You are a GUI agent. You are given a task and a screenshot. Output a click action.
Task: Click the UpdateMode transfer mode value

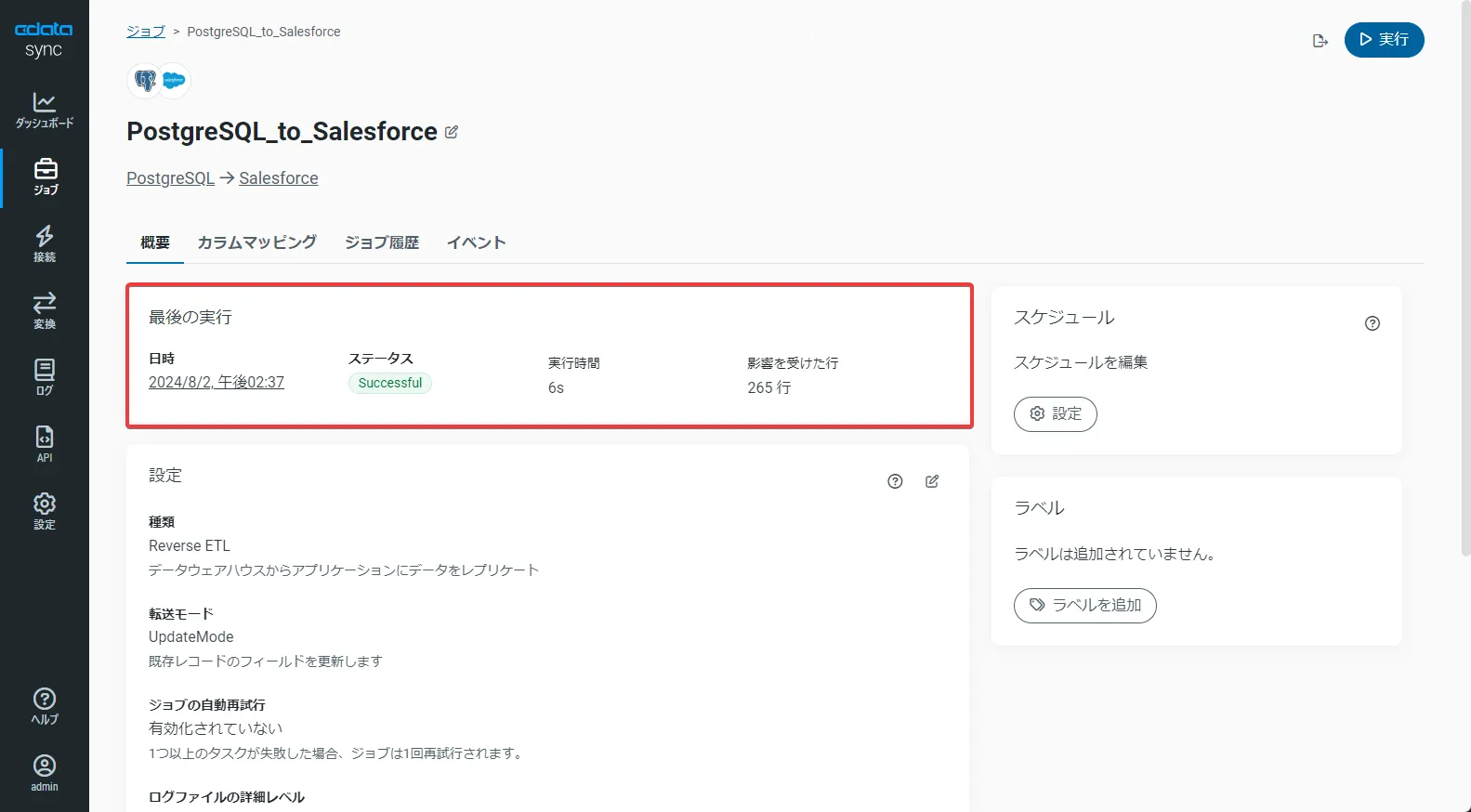pos(191,637)
